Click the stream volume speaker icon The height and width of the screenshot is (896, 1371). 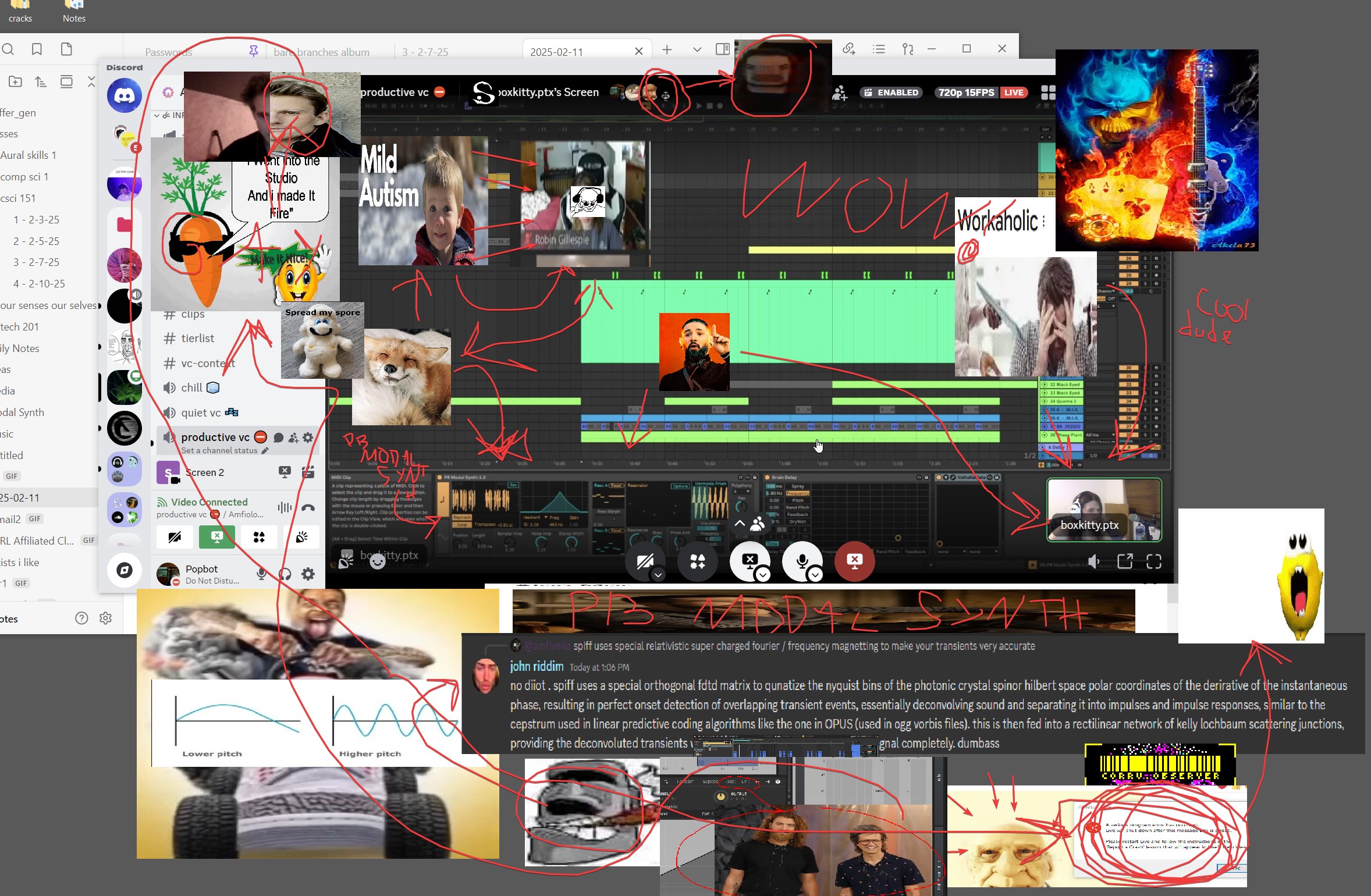1094,561
